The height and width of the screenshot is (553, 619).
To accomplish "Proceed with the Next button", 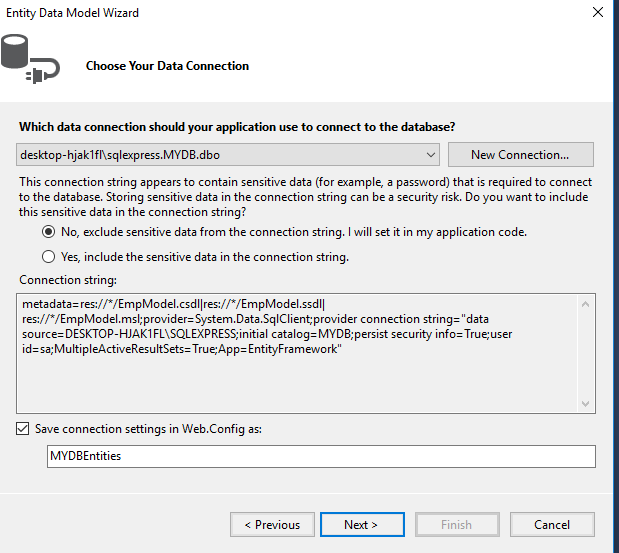I will pos(361,524).
